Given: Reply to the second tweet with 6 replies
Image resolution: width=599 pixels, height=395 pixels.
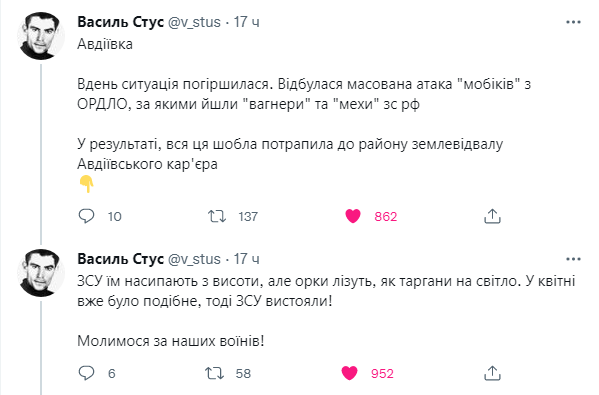Looking at the screenshot, I should tap(86, 373).
